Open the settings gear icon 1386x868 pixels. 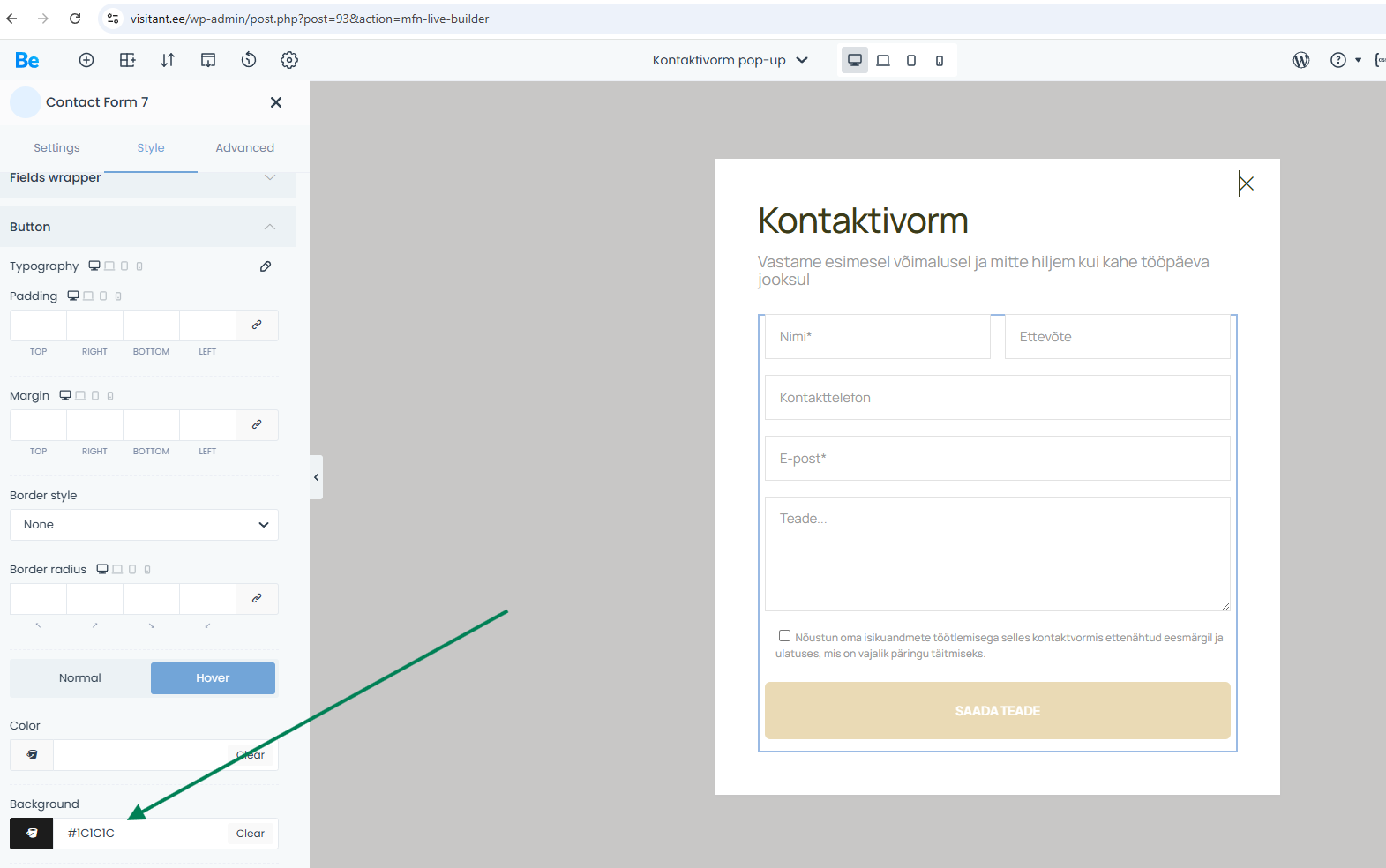click(x=289, y=60)
